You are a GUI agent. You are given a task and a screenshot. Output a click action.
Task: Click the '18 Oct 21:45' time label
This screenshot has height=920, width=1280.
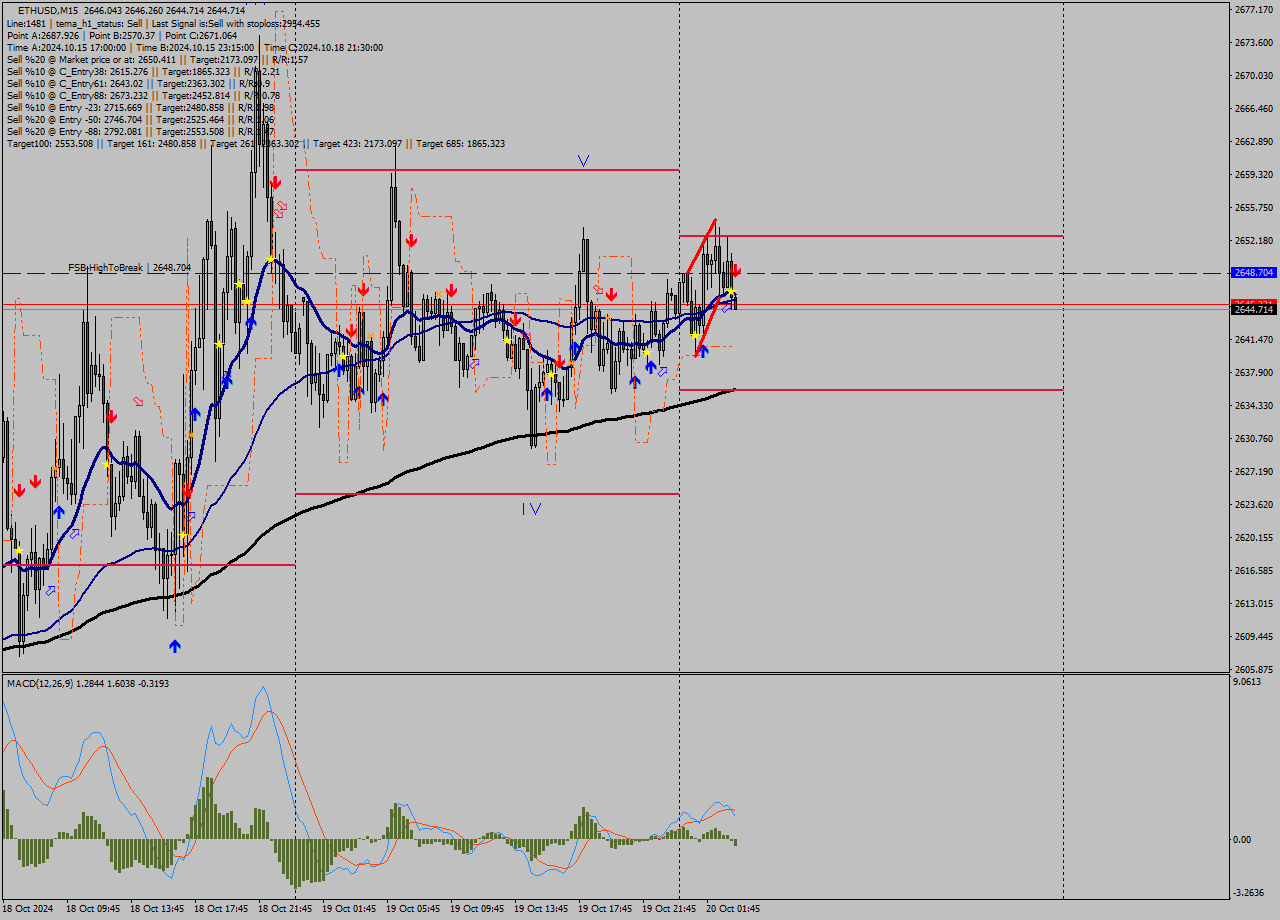click(x=285, y=909)
